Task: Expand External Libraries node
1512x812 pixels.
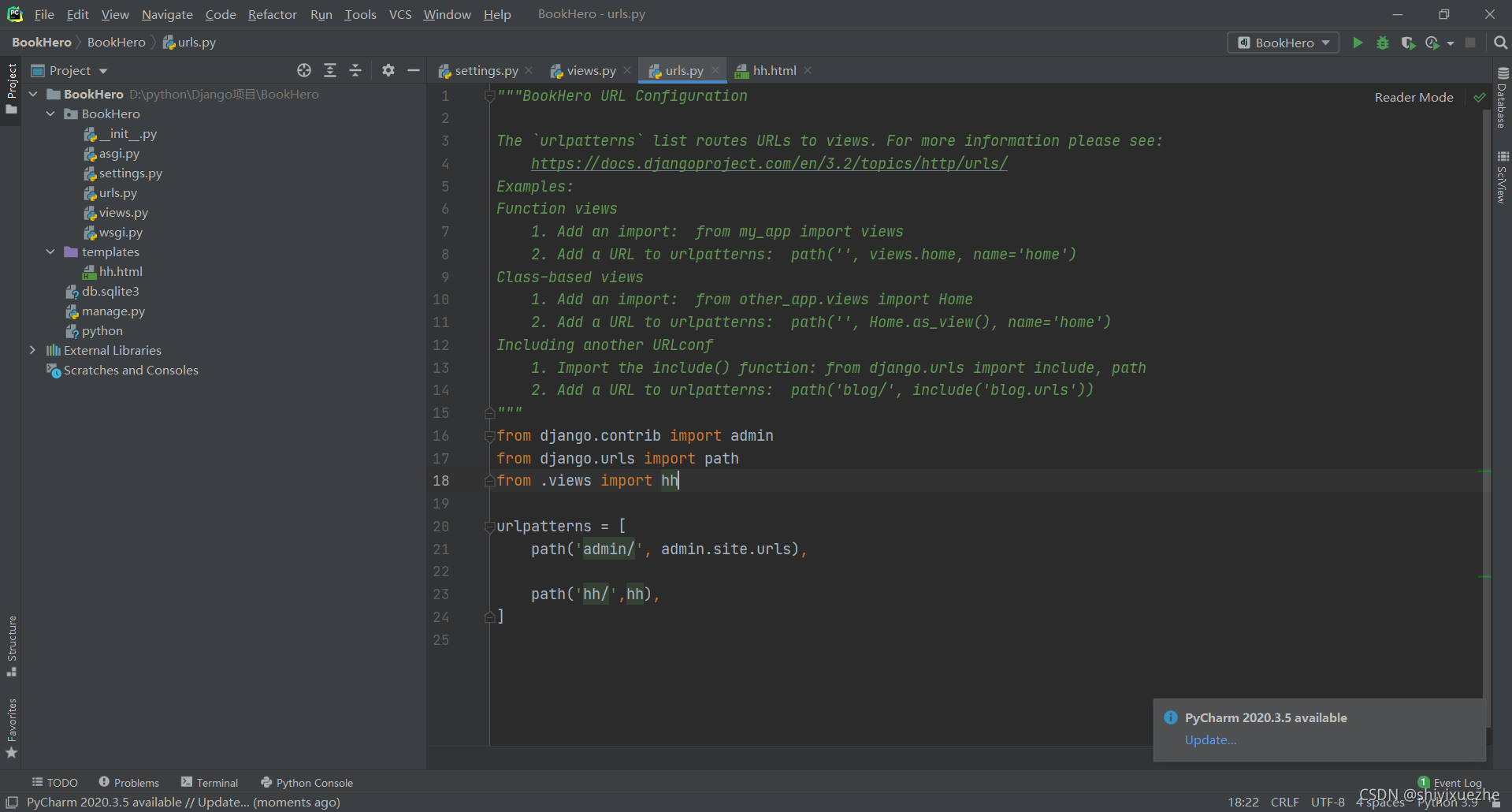Action: click(x=33, y=350)
